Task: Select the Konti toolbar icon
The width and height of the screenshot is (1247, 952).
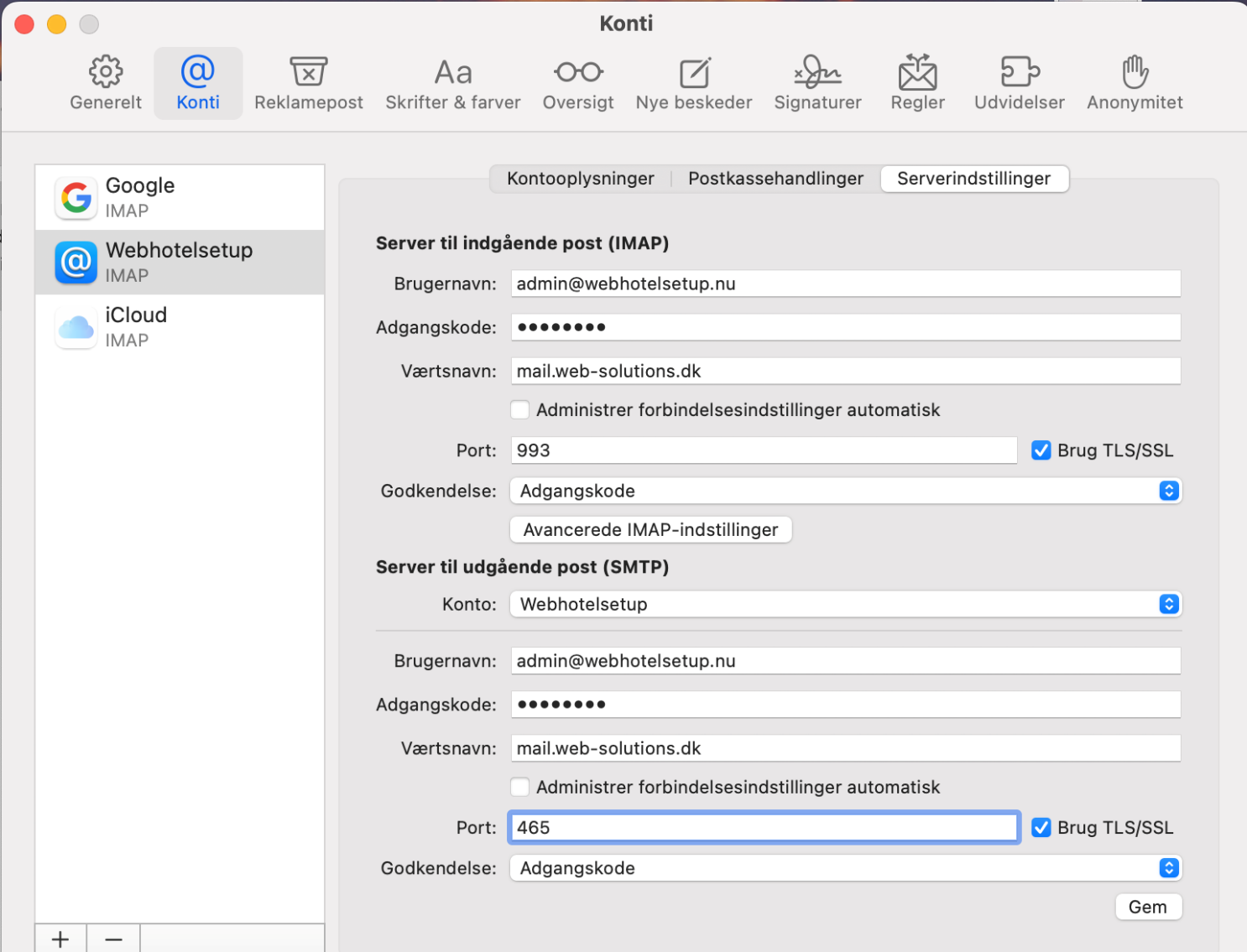Action: [198, 83]
